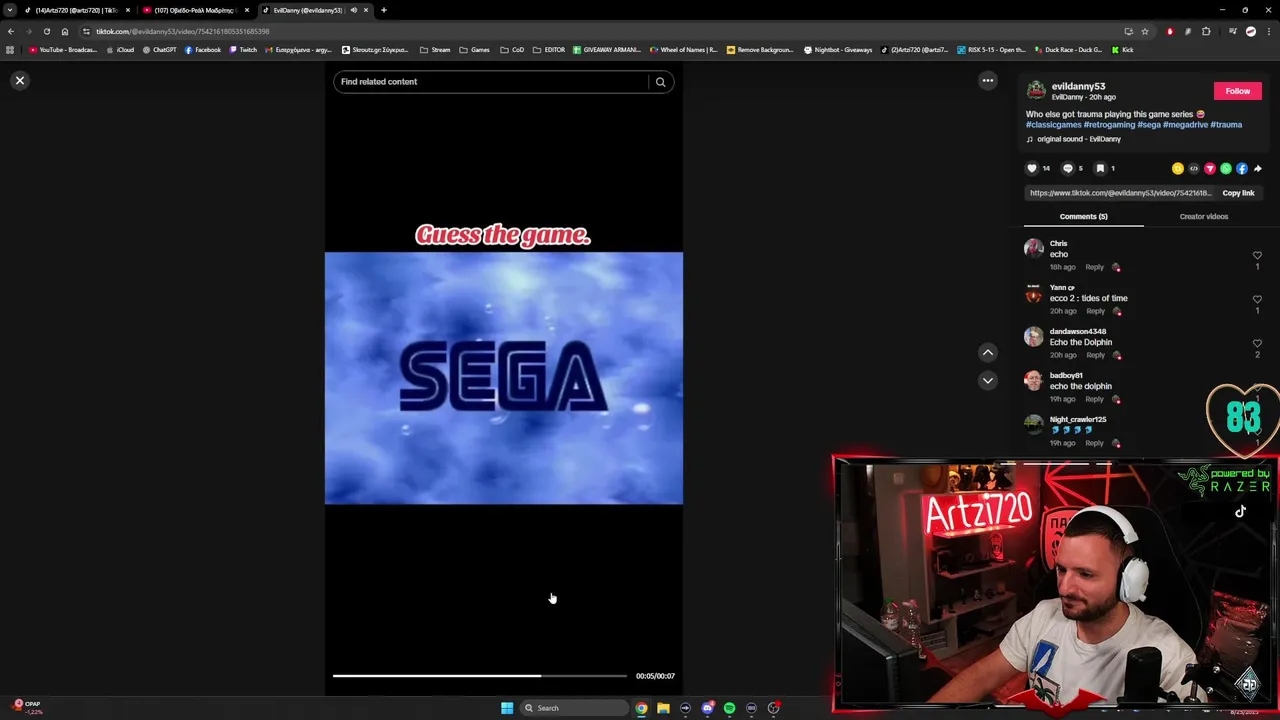Open more share options arrow
This screenshot has height=720, width=1280.
tap(1258, 168)
